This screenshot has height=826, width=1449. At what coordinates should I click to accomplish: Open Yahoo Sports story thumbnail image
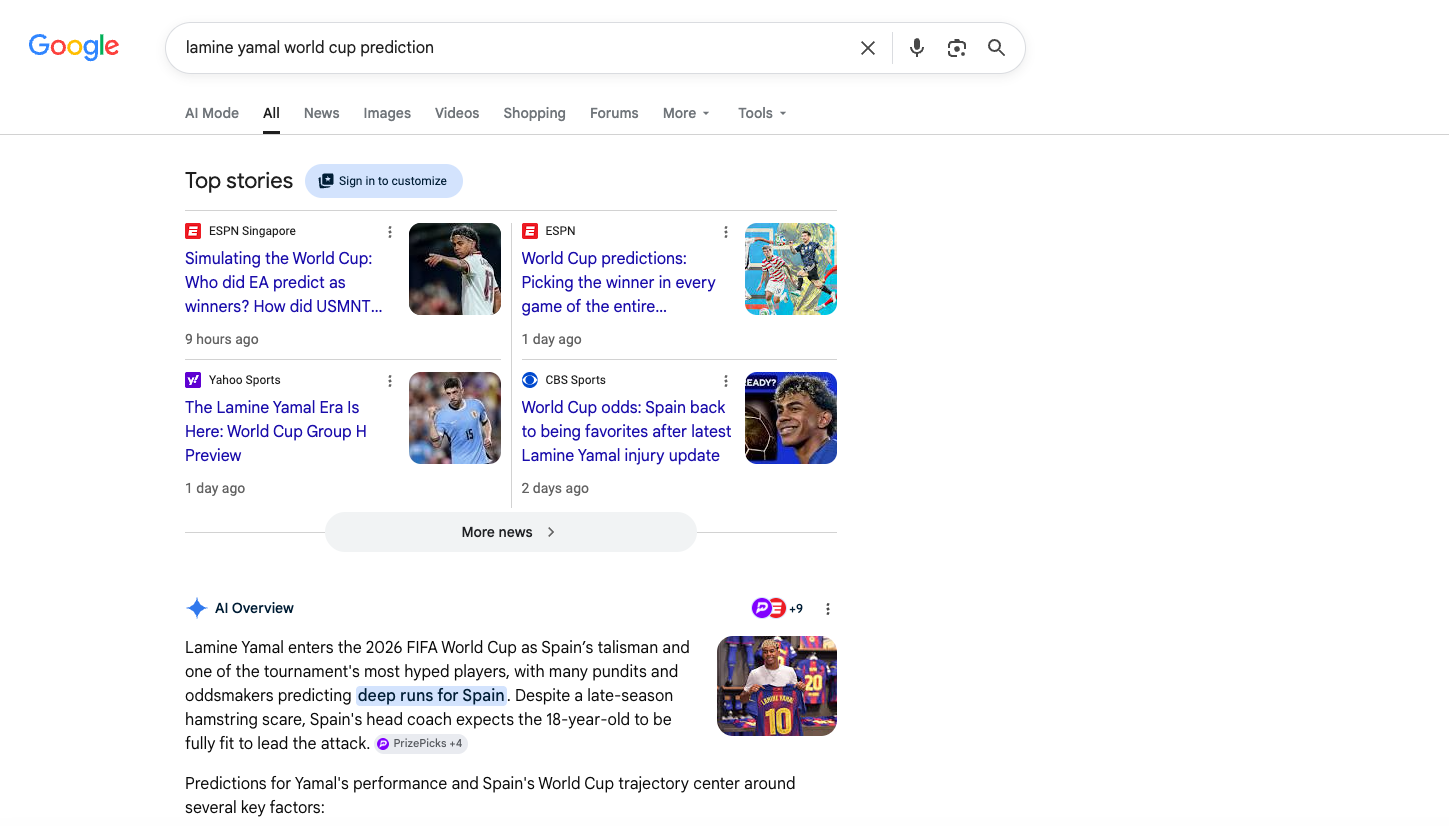455,418
